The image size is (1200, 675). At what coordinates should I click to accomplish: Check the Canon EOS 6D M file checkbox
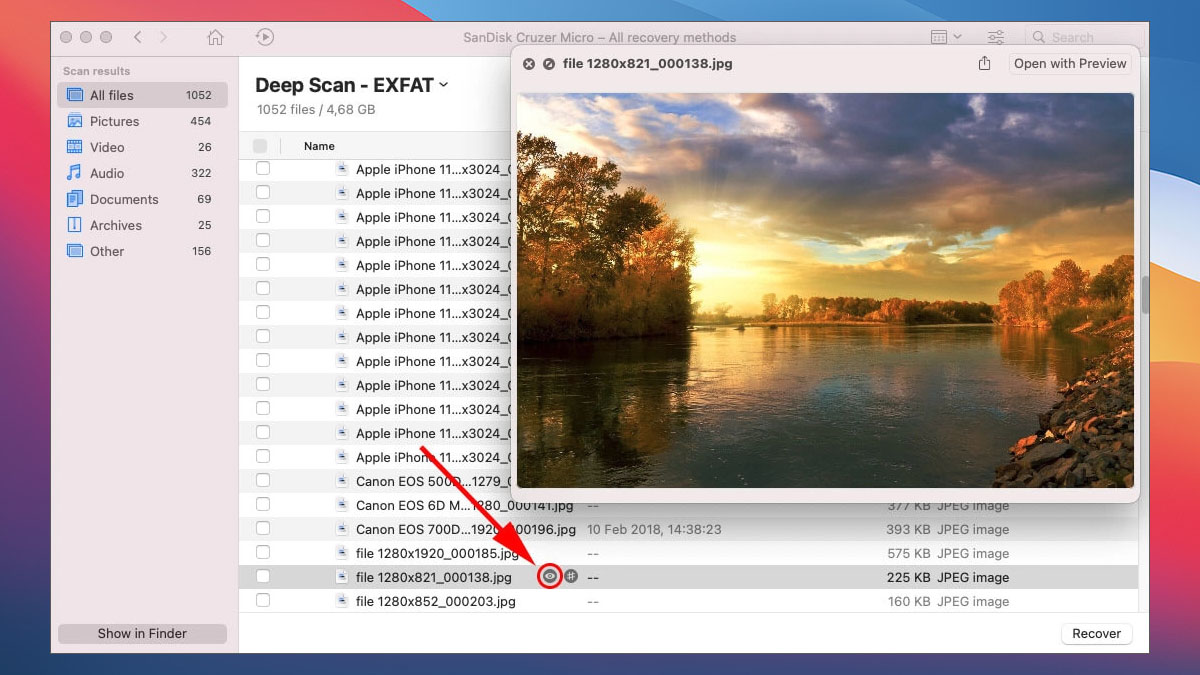point(263,505)
